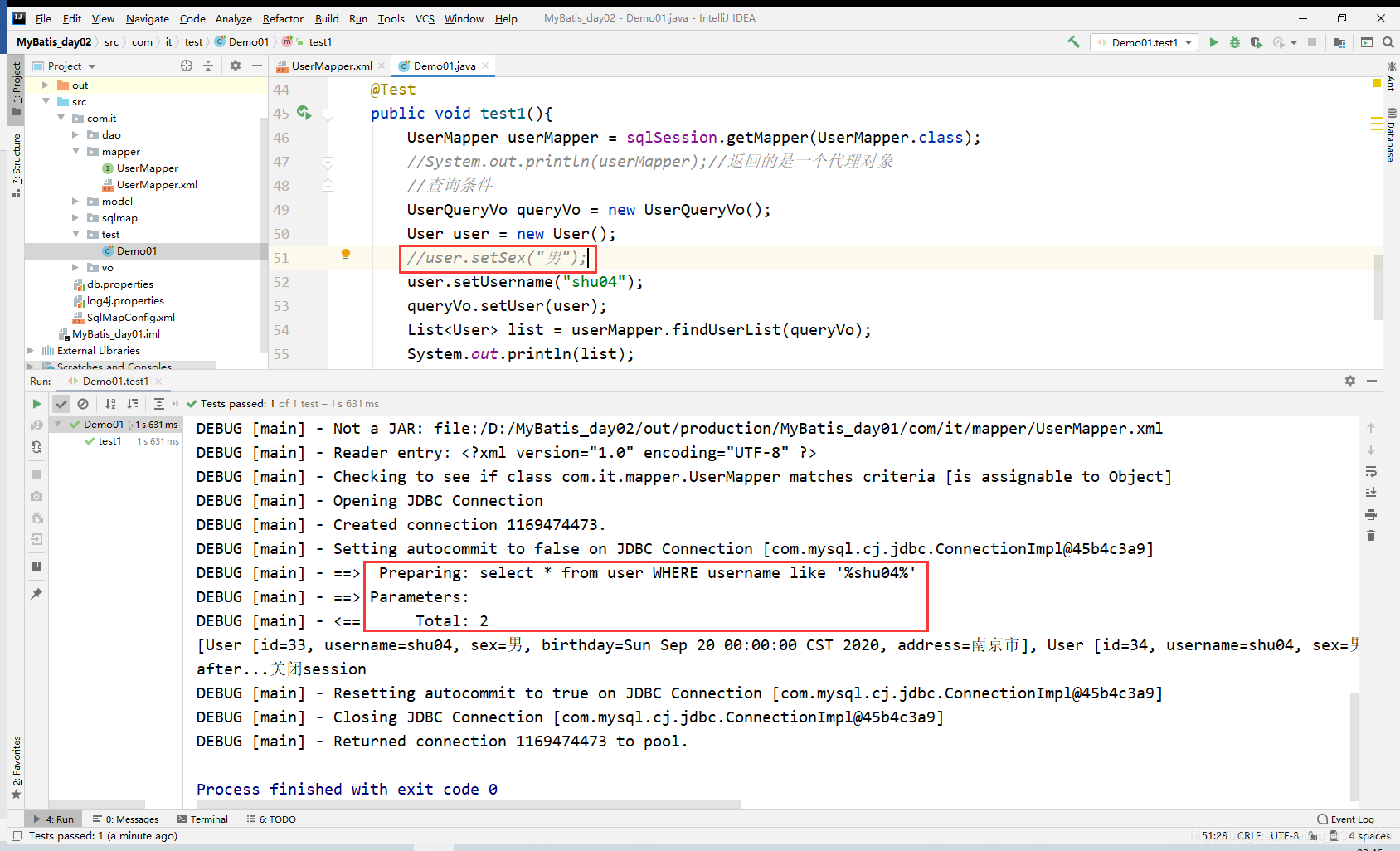Open the Project view mode dropdown
The width and height of the screenshot is (1400, 851).
coord(92,66)
